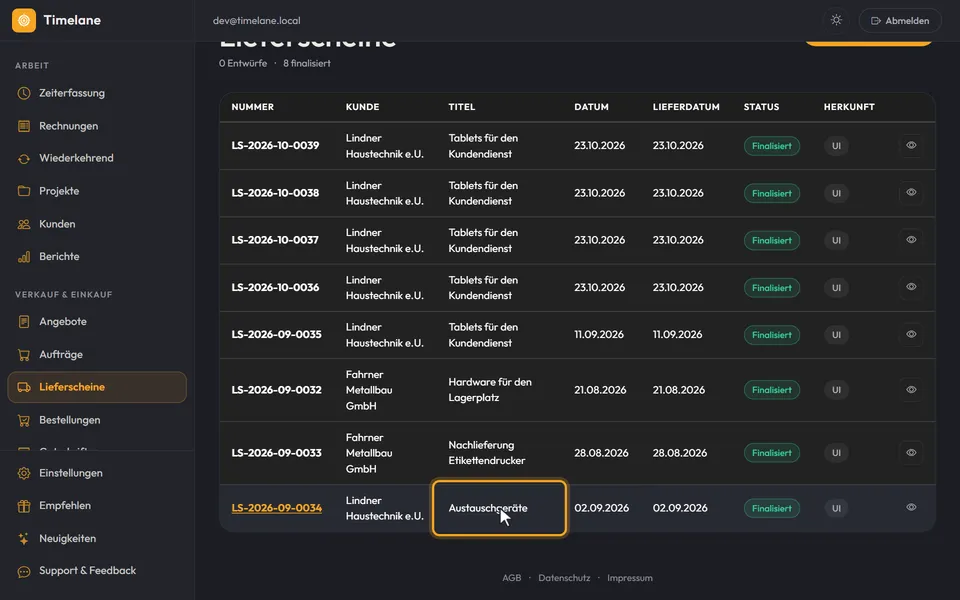
Task: Click the UI origin badge for LS-2026-09-0032
Action: (x=836, y=389)
